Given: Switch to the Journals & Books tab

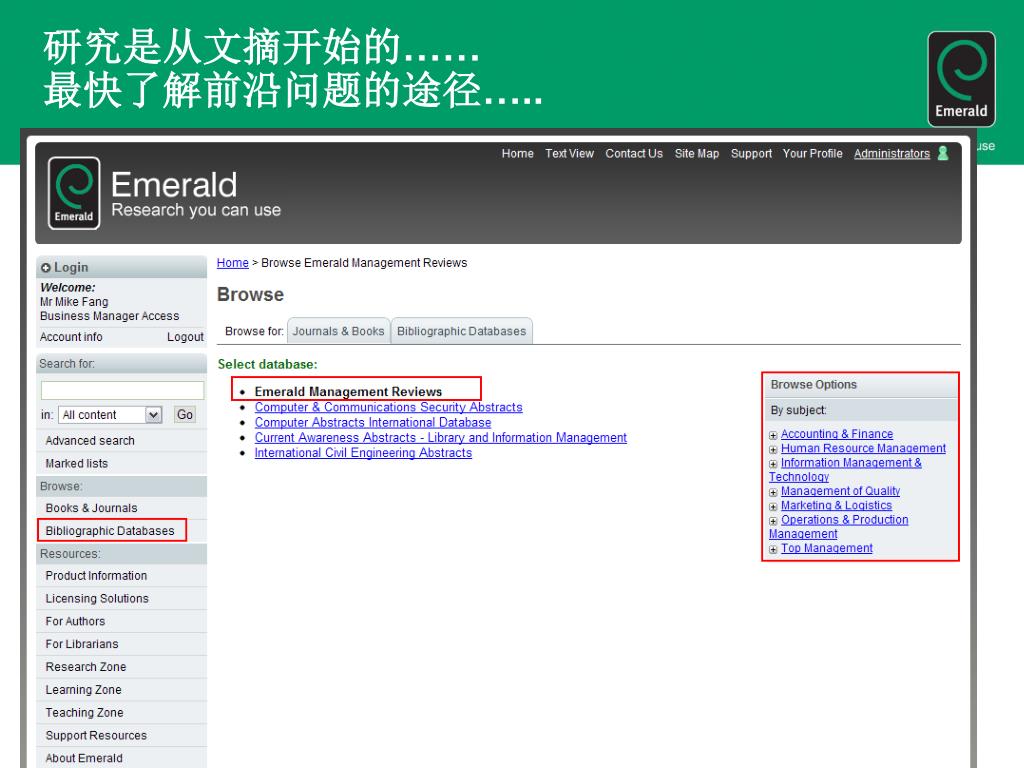Looking at the screenshot, I should coord(338,331).
